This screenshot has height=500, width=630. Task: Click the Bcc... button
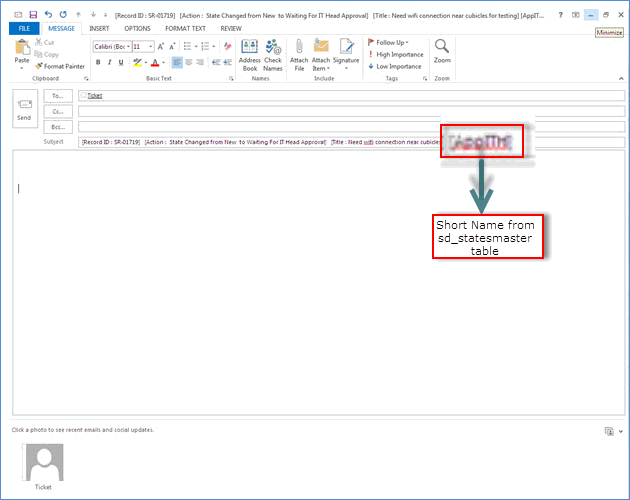(59, 126)
